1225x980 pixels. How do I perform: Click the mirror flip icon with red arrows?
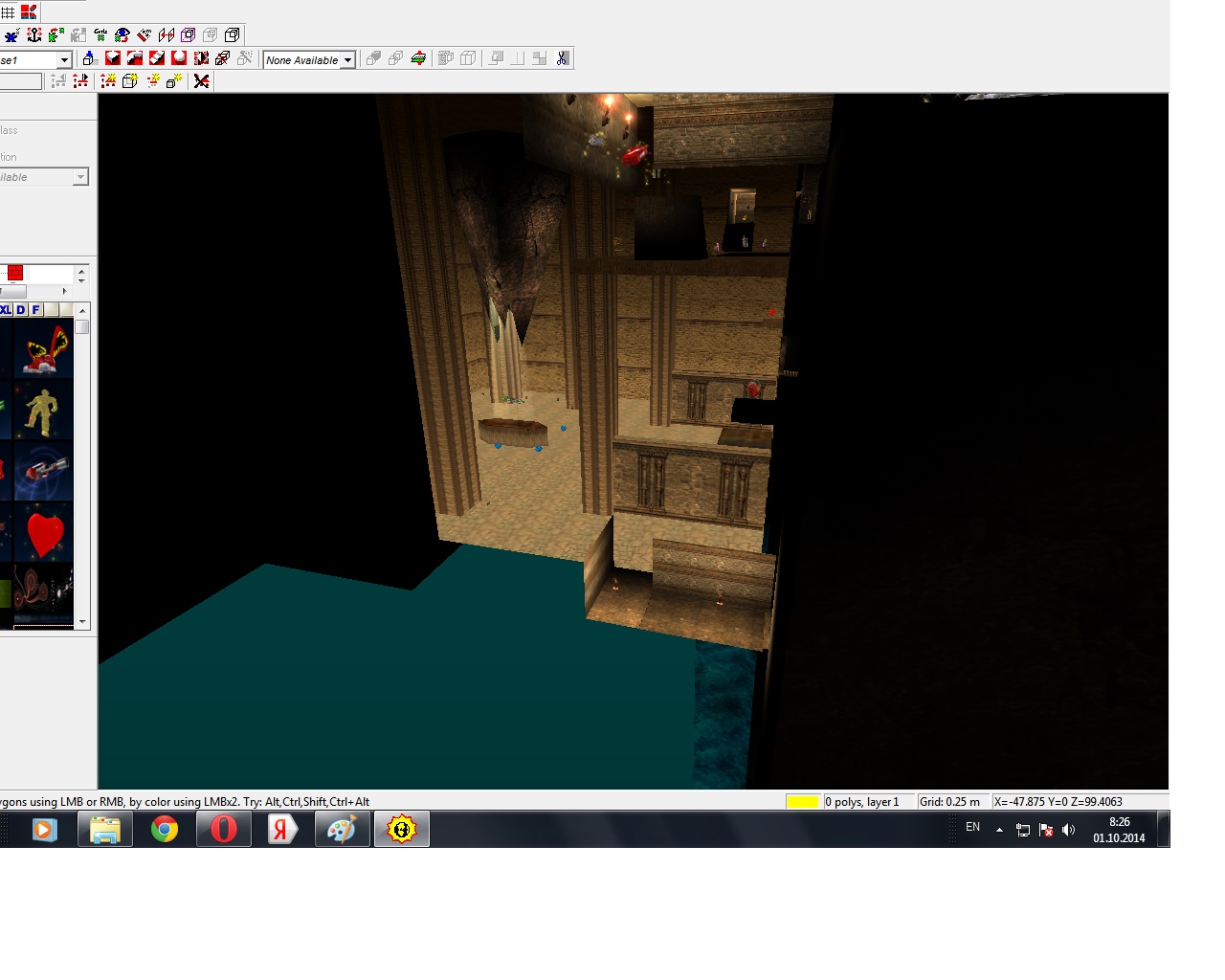[167, 35]
